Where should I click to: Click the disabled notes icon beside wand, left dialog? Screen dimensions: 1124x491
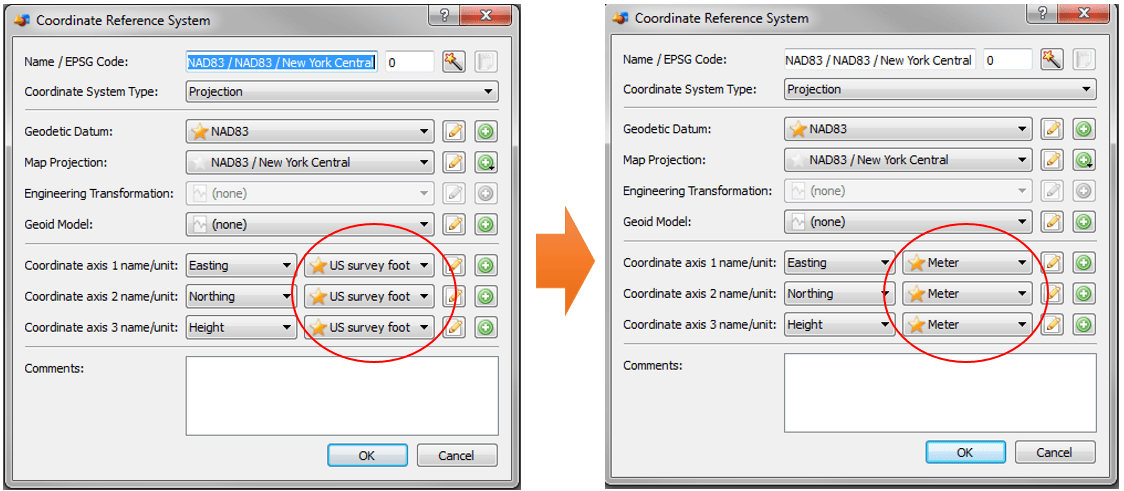(486, 62)
